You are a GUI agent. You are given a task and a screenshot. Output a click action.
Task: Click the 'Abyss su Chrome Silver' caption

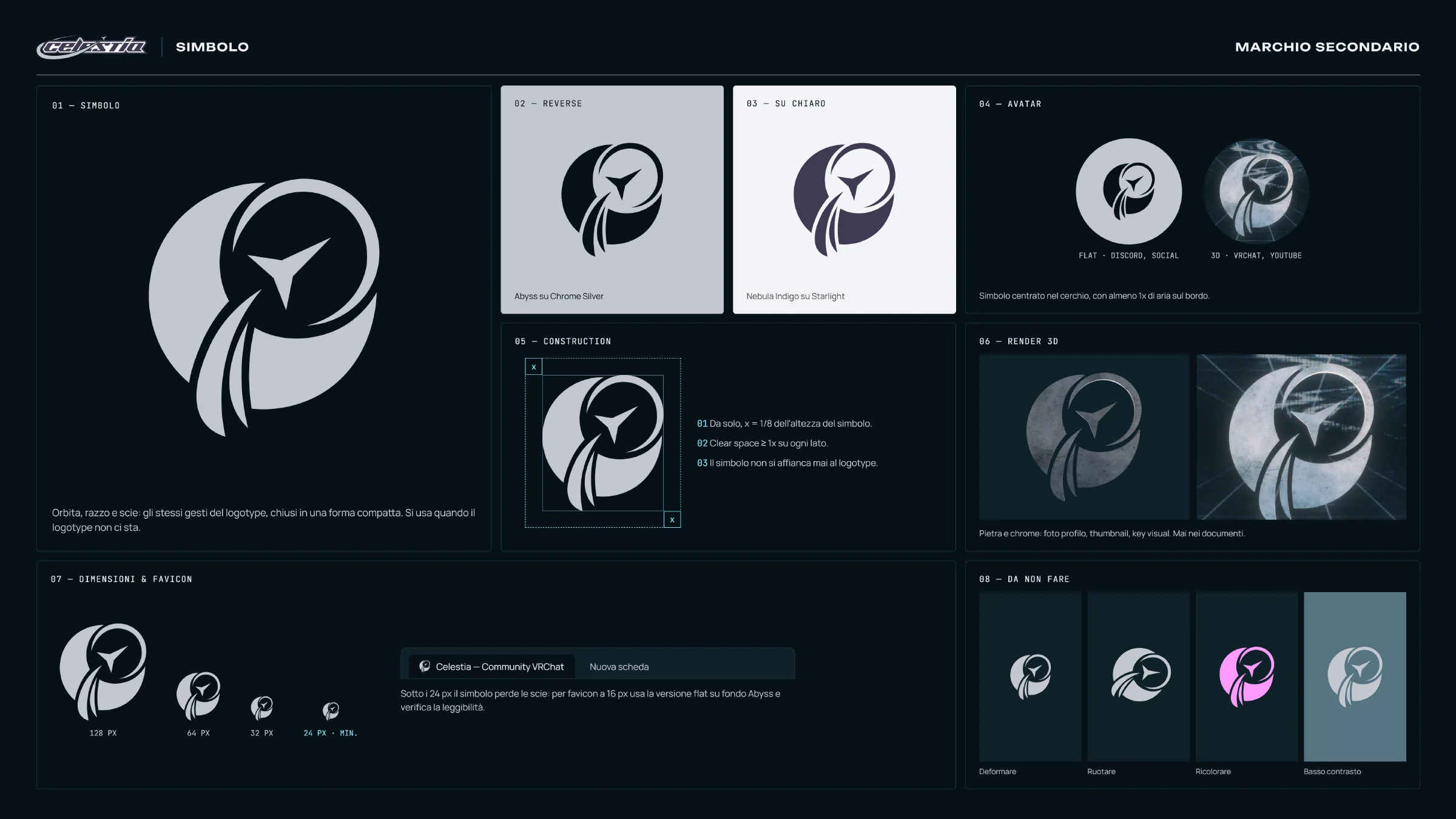559,296
